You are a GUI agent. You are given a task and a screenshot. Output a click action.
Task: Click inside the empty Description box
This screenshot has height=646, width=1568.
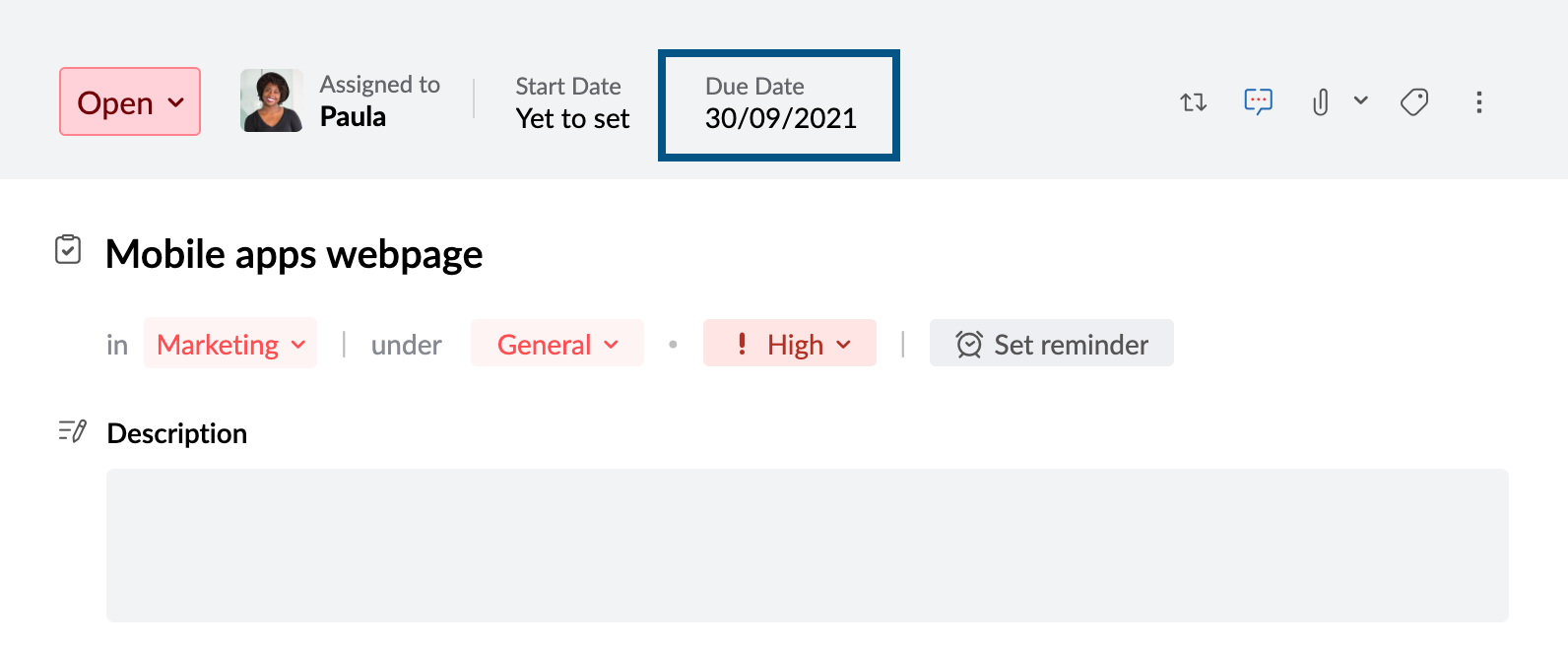pos(807,545)
